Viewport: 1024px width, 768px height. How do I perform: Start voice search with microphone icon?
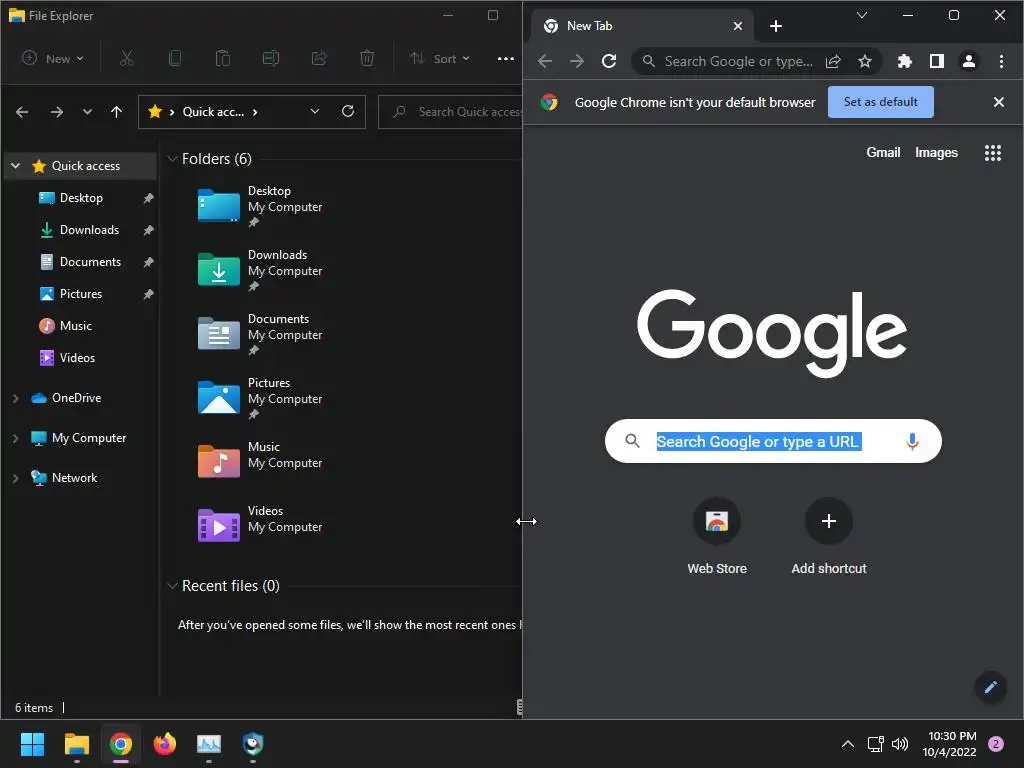[x=912, y=441]
